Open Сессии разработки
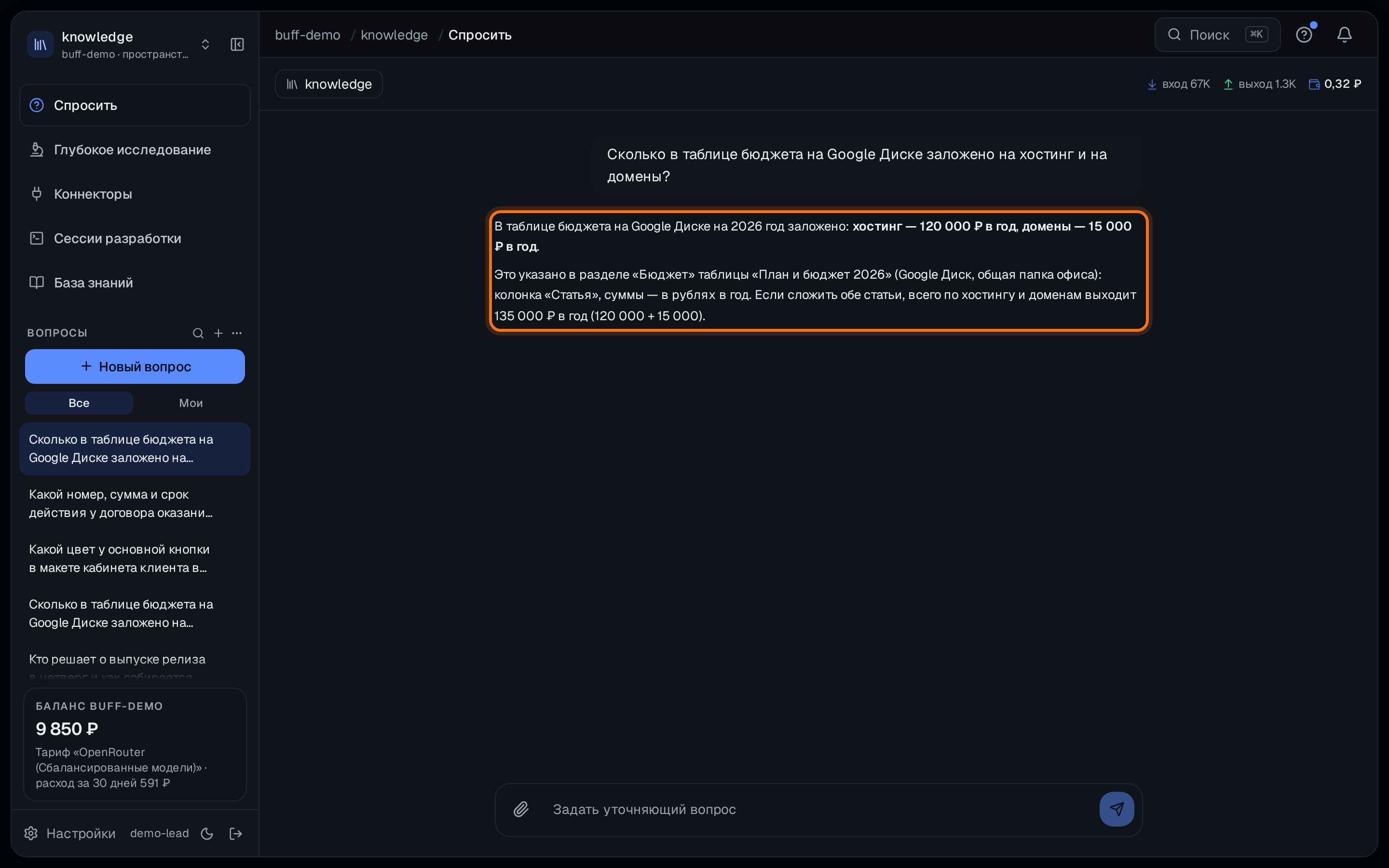 (135, 238)
